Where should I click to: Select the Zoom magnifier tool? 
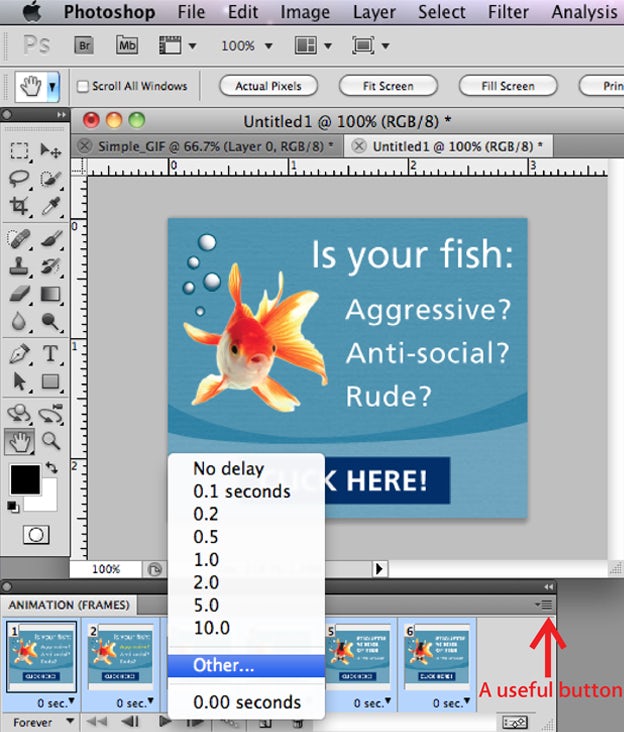50,440
